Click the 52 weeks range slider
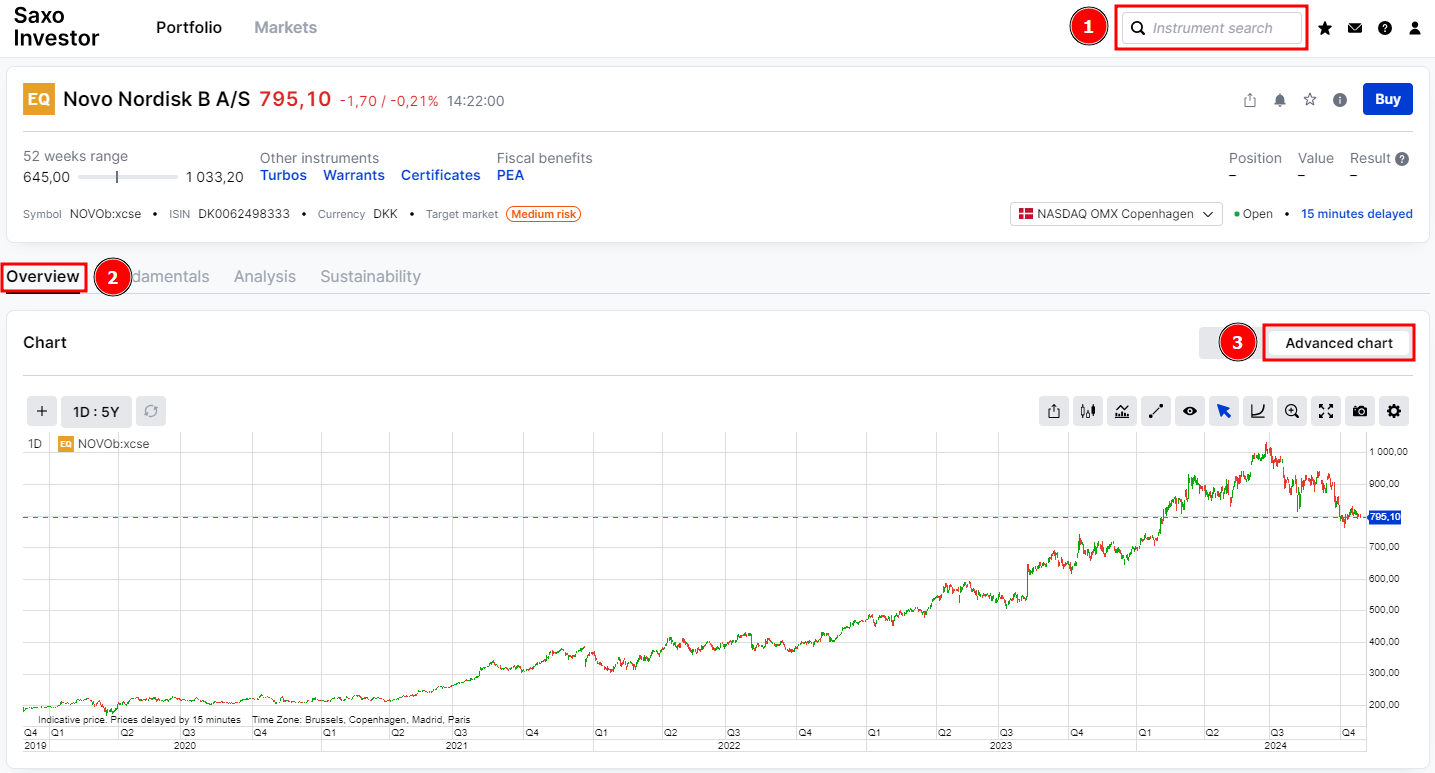Viewport: 1435px width, 773px height. click(128, 177)
